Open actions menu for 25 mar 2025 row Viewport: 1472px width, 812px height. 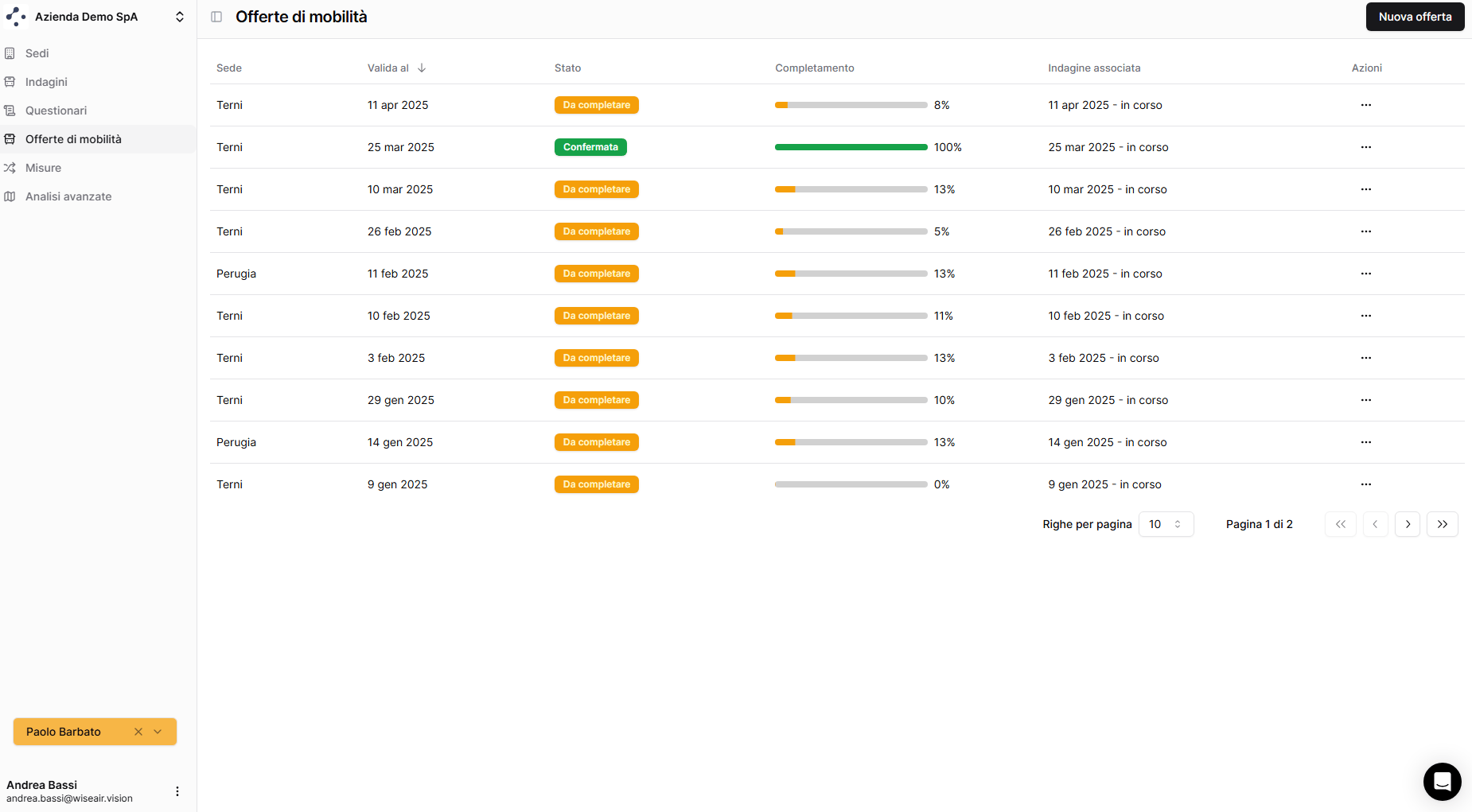tap(1366, 147)
